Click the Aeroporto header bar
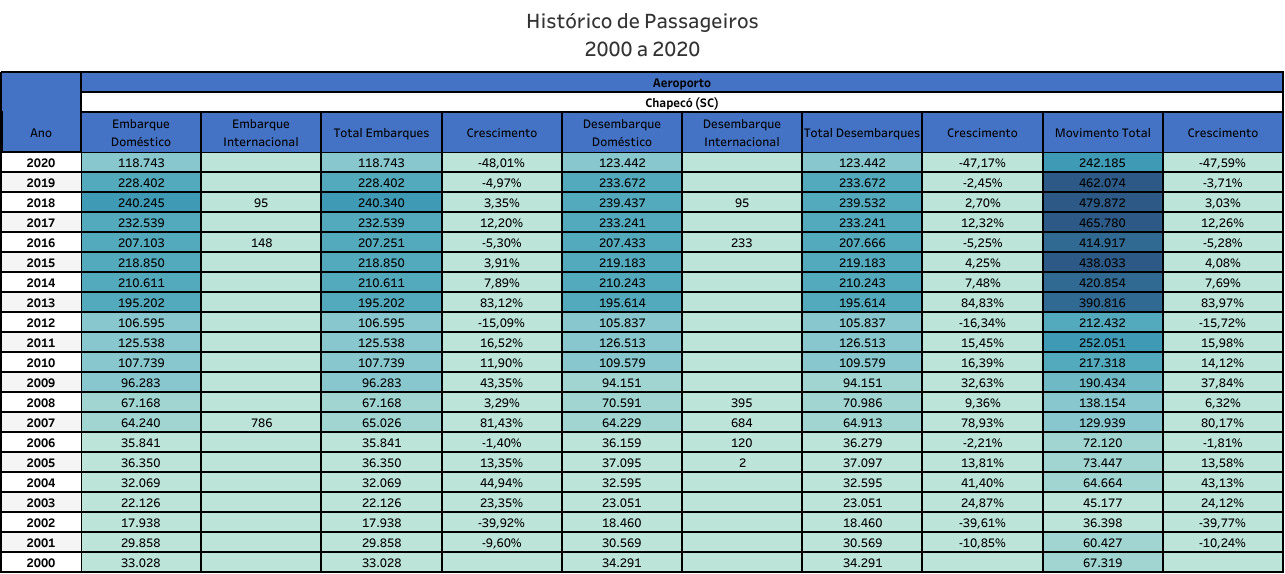1285x574 pixels. click(681, 83)
